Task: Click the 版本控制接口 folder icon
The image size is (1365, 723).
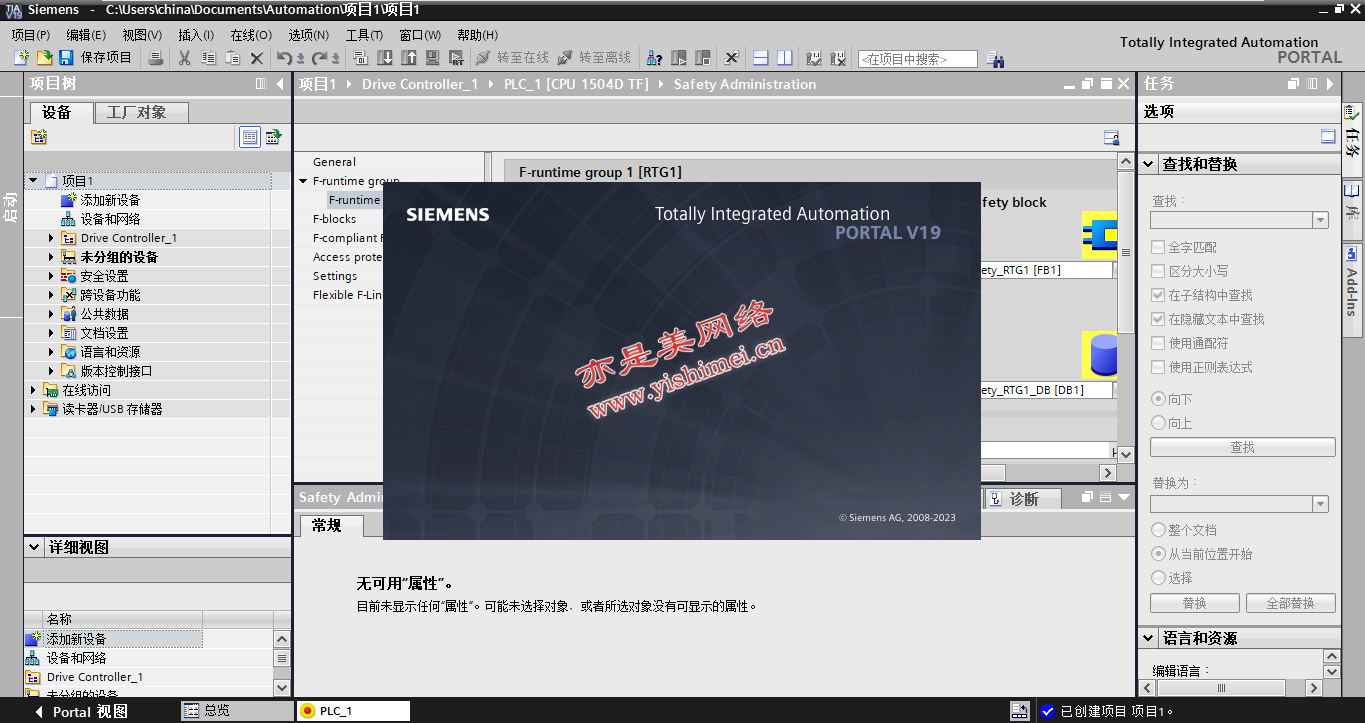Action: (69, 371)
